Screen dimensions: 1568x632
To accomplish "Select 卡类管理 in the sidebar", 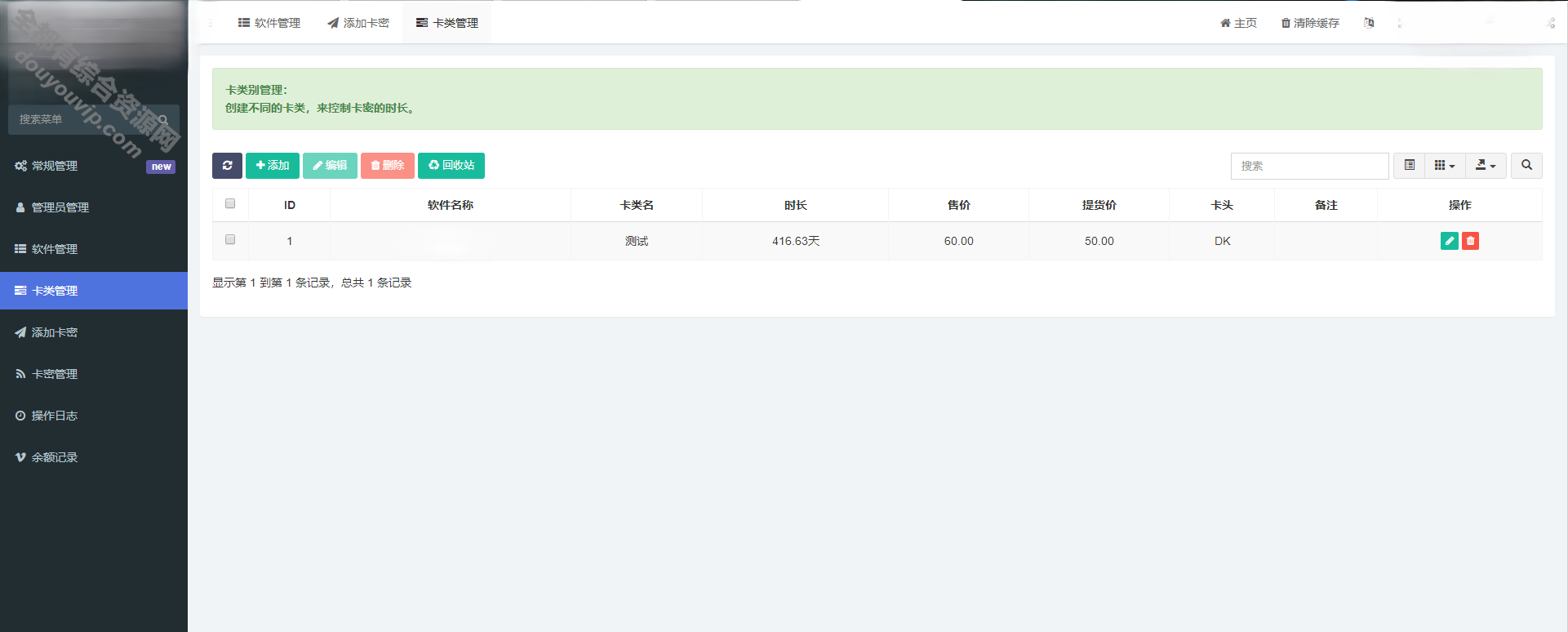I will click(94, 291).
